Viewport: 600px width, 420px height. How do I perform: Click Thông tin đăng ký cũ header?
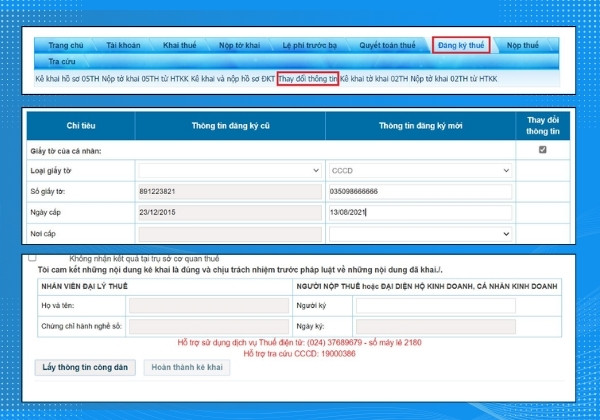coord(230,125)
